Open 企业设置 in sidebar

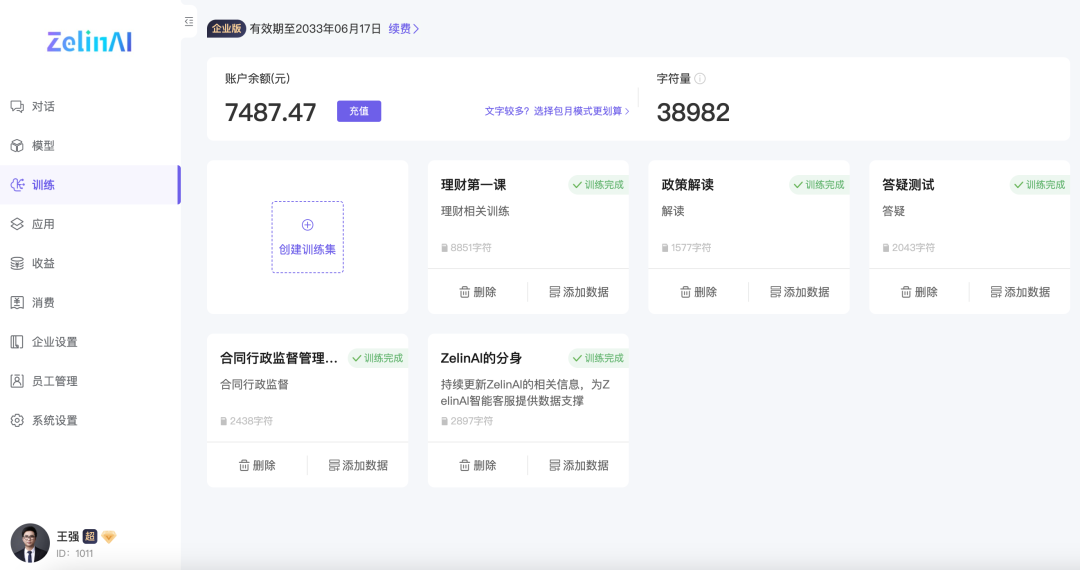click(90, 341)
